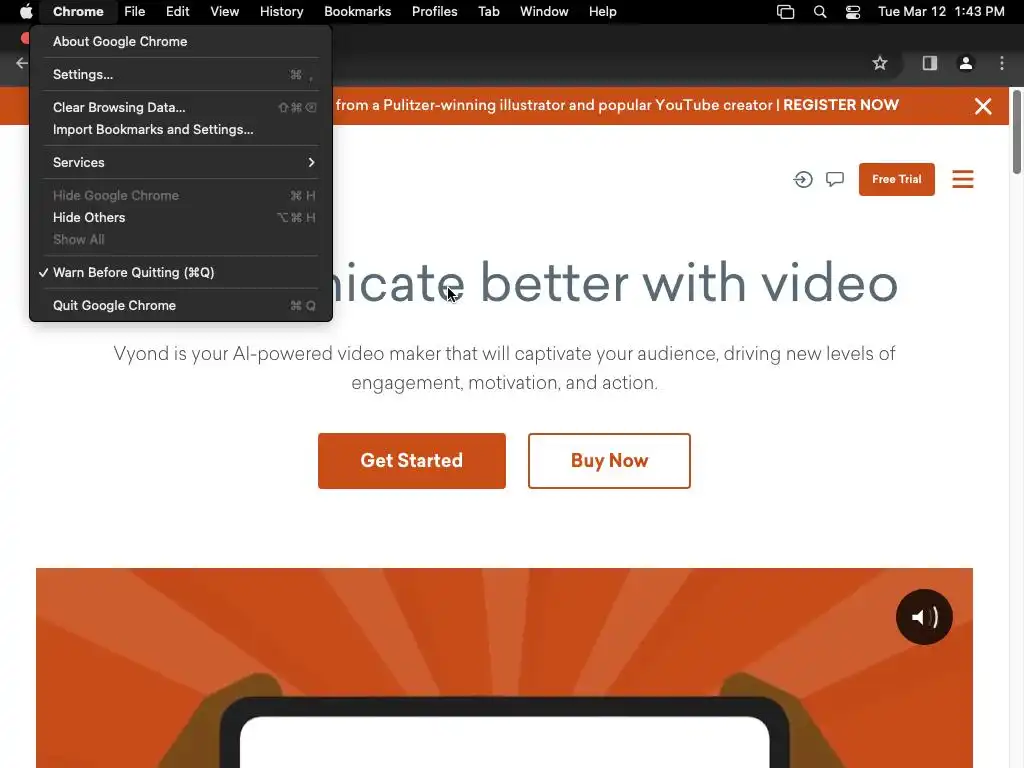This screenshot has width=1024, height=768.
Task: Open the View menu
Action: 225,12
